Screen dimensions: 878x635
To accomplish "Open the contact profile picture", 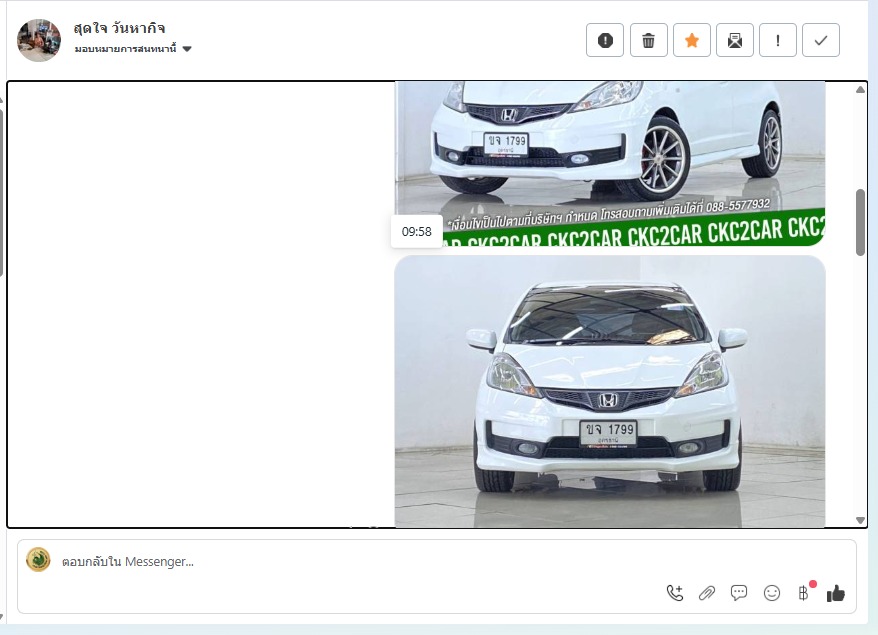I will (39, 40).
